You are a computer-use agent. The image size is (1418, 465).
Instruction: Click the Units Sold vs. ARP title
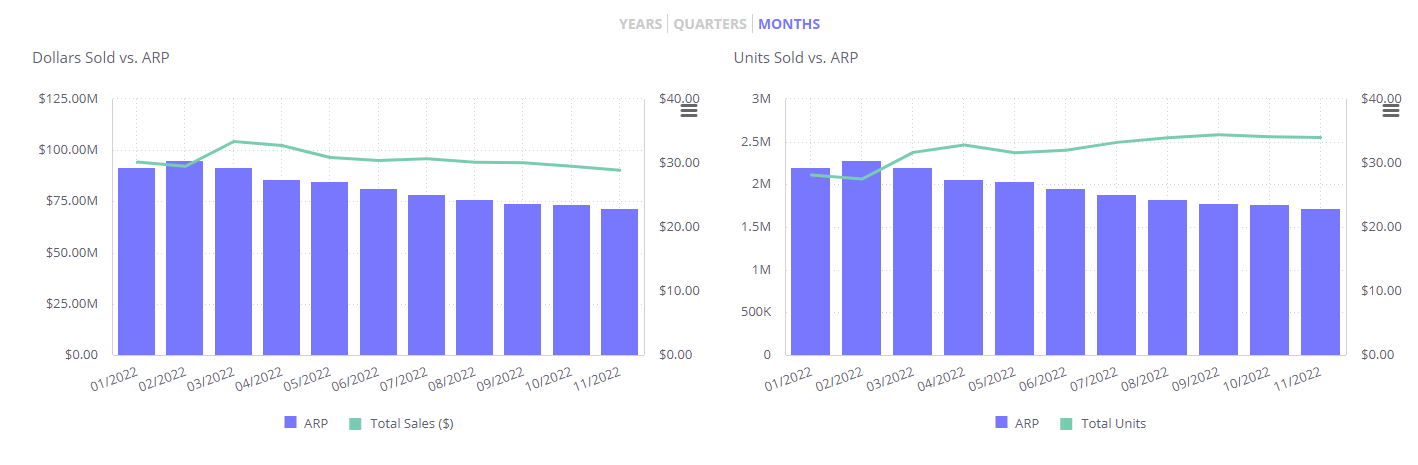point(796,58)
